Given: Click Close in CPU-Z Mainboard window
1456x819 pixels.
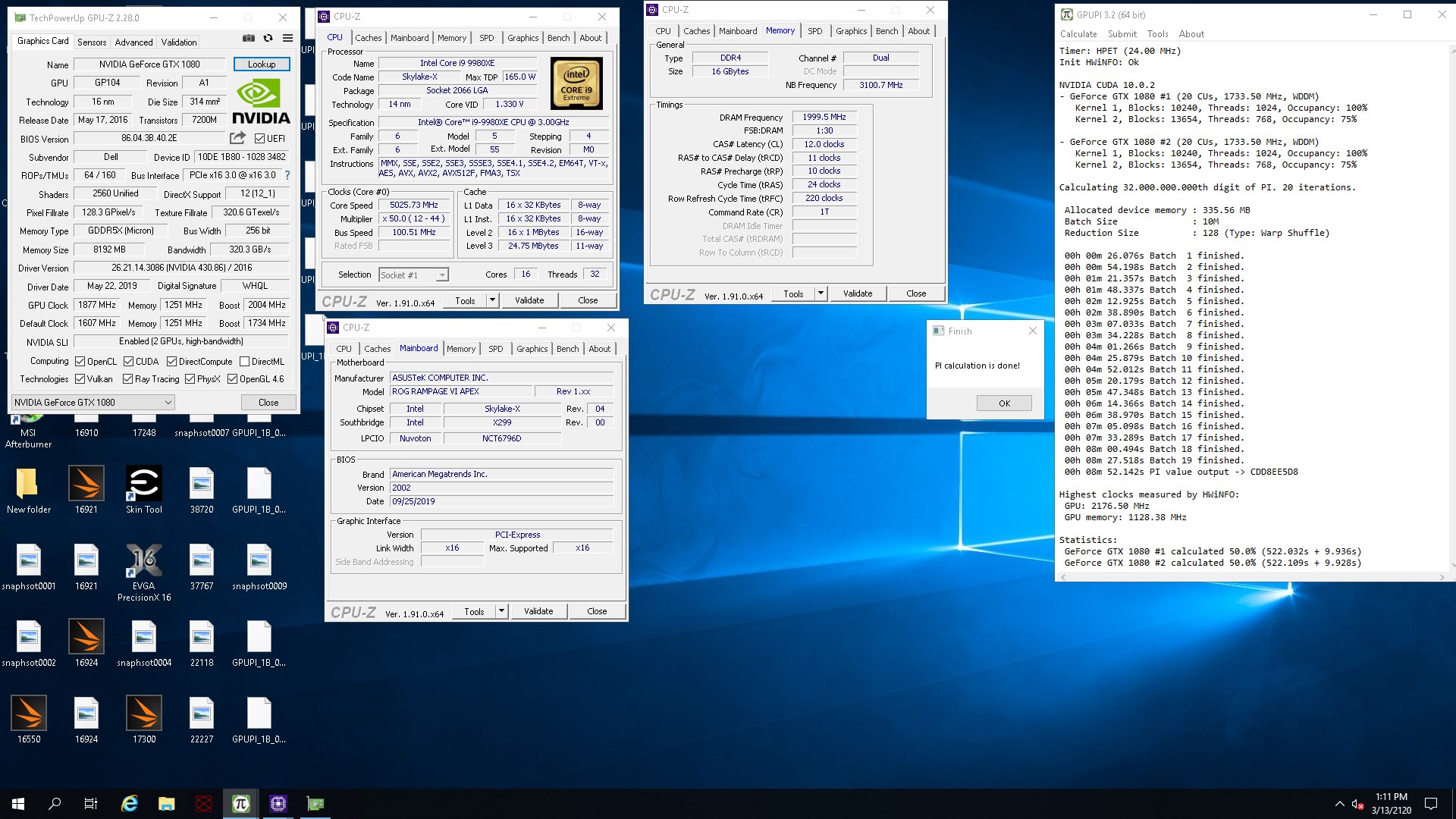Looking at the screenshot, I should coord(597,611).
